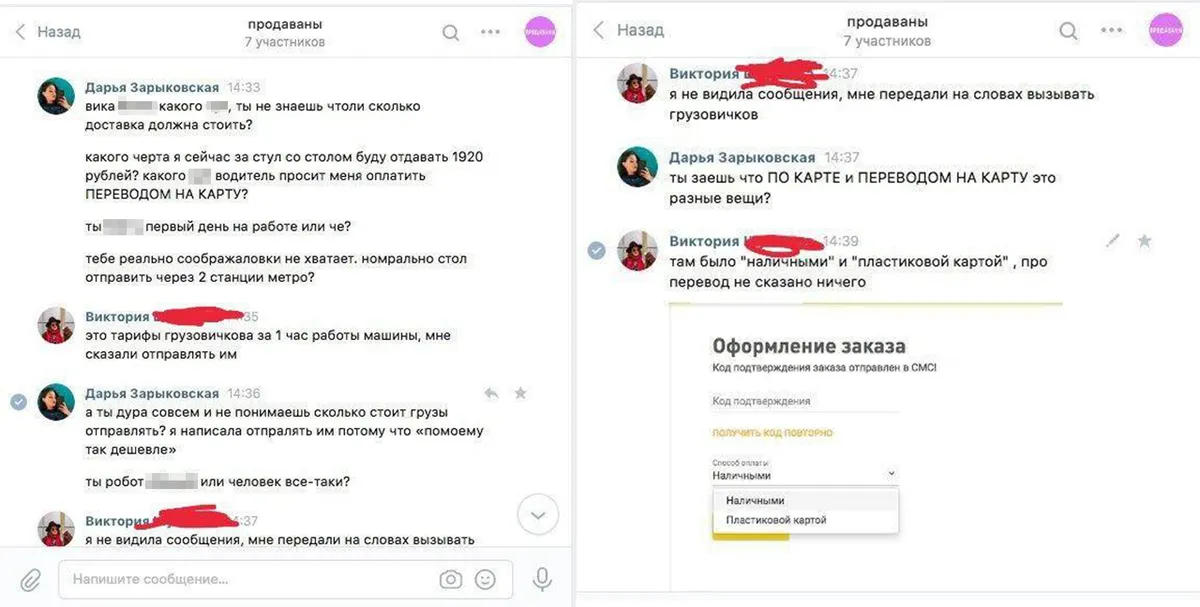Star the 14:36 message from Дарья
This screenshot has width=1200, height=607.
pos(520,393)
